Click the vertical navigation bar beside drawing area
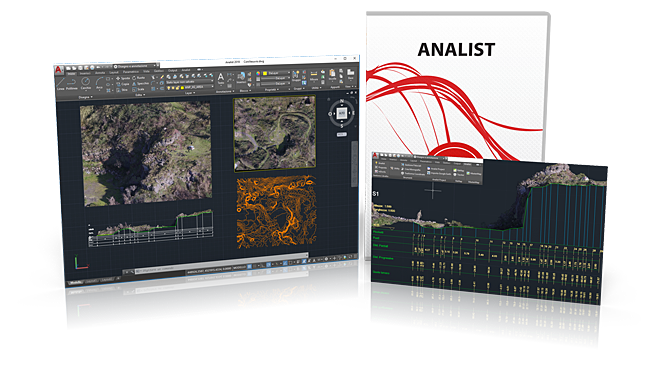This screenshot has height=375, width=650. [x=354, y=164]
